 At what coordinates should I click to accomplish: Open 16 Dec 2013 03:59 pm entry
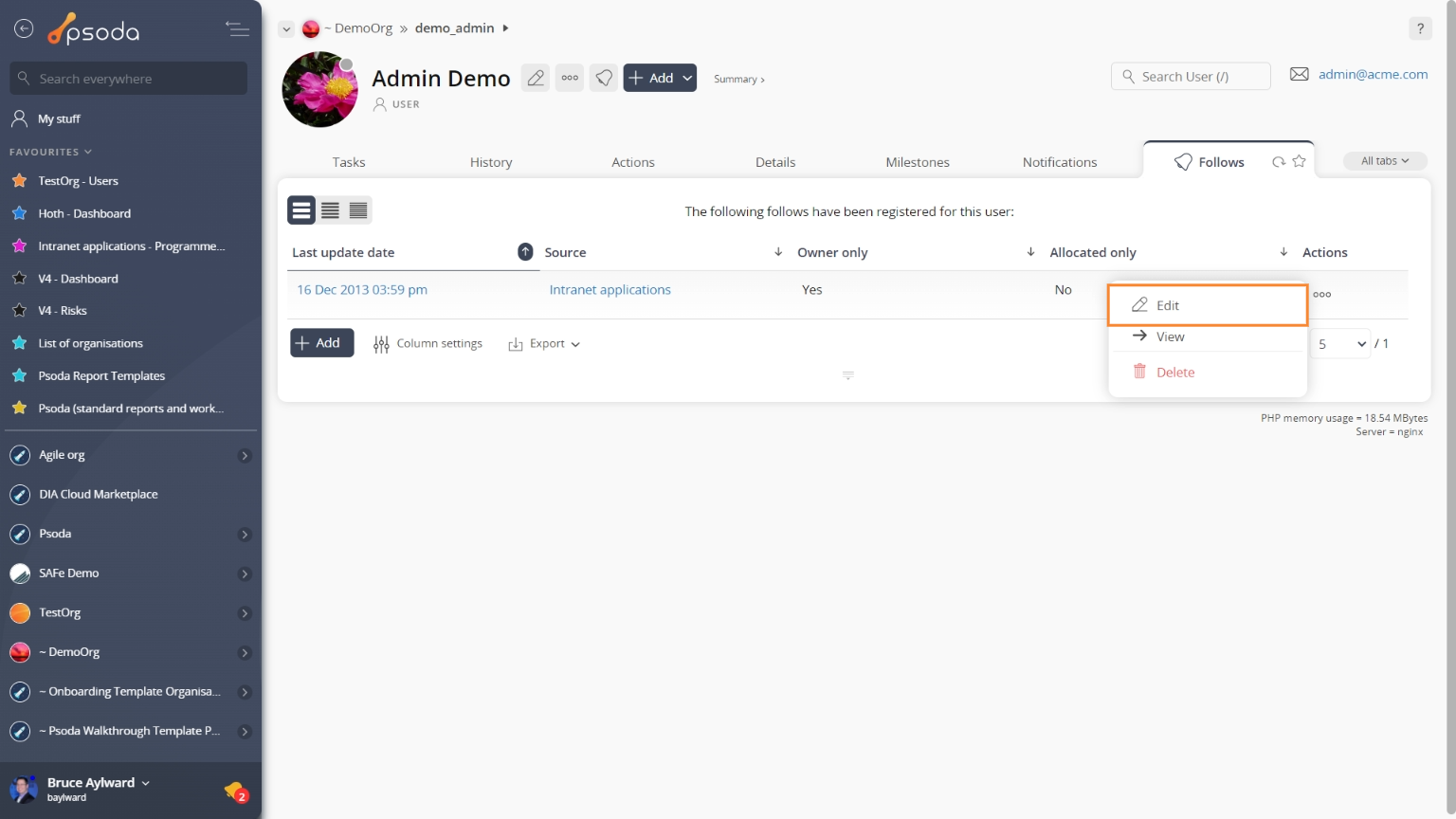tap(362, 290)
